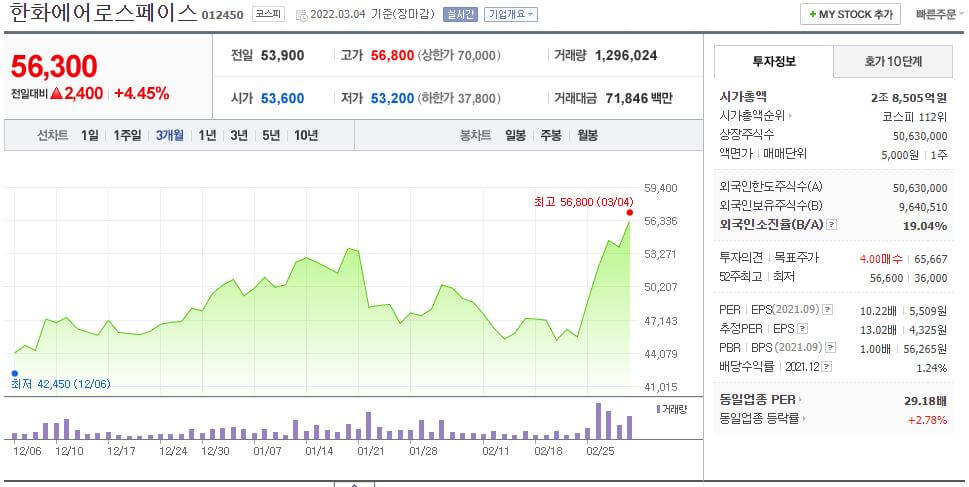Click the 거래량 1,296,024 value
This screenshot has width=969, height=487.
click(626, 56)
